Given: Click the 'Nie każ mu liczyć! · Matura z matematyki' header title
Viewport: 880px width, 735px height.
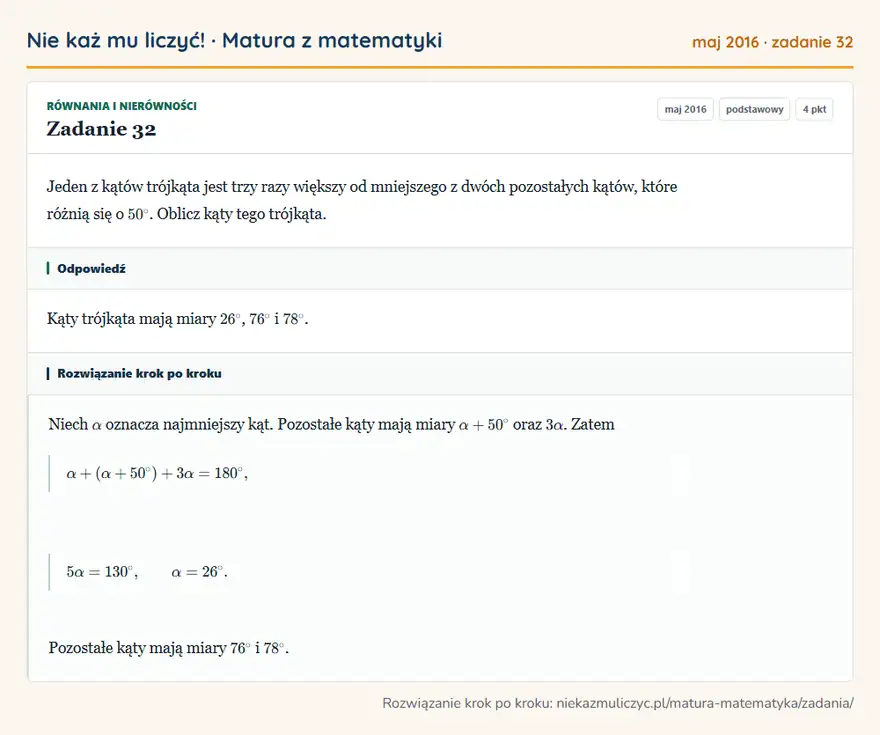Looking at the screenshot, I should pyautogui.click(x=234, y=41).
